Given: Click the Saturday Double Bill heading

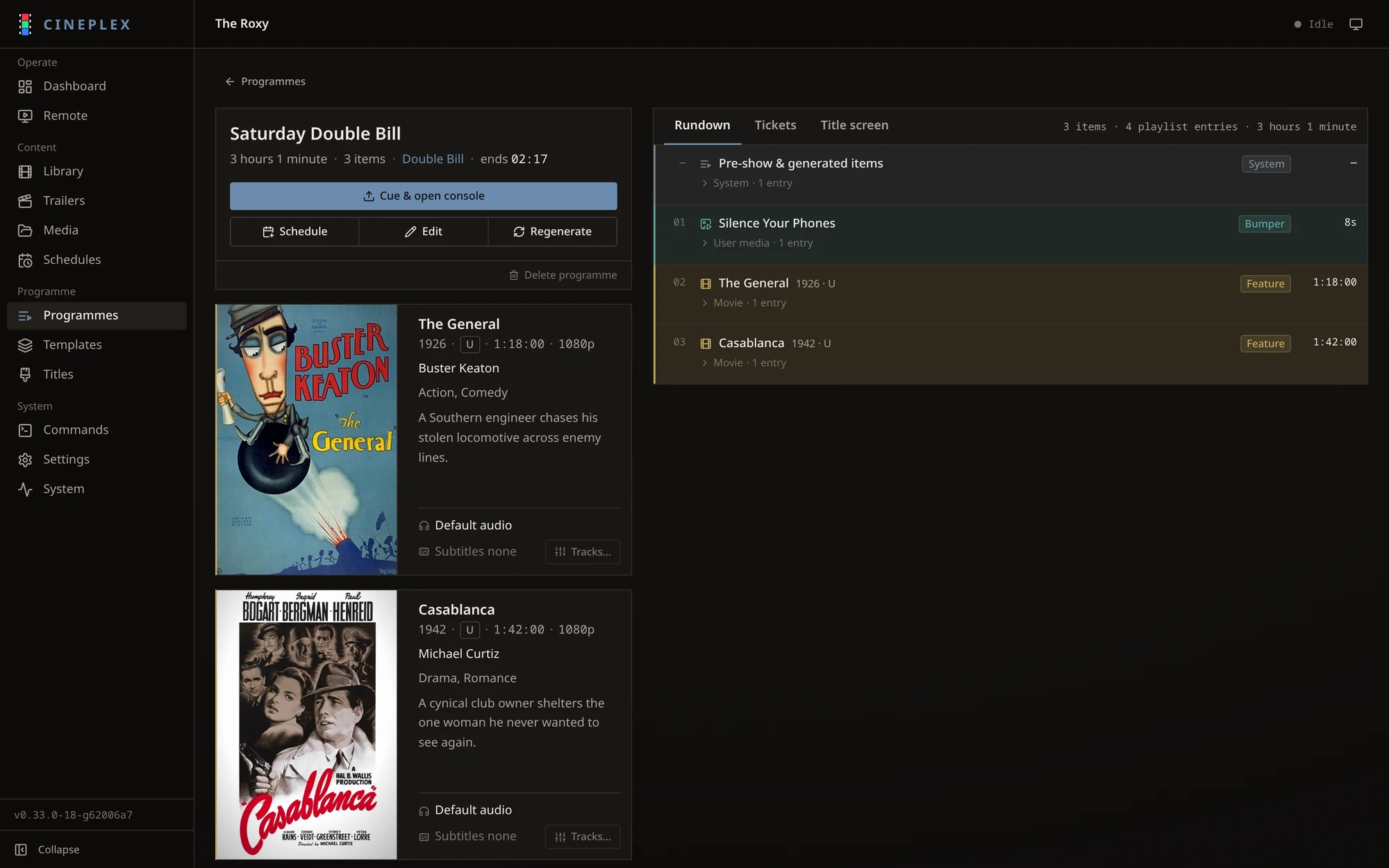Looking at the screenshot, I should coord(315,134).
